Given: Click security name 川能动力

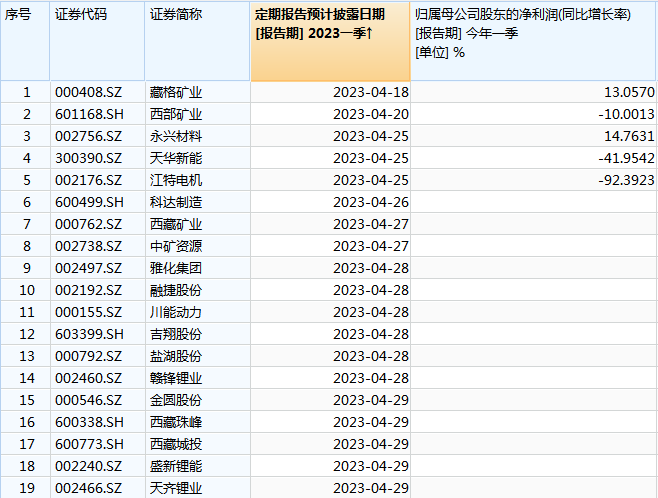Looking at the screenshot, I should (x=176, y=312).
